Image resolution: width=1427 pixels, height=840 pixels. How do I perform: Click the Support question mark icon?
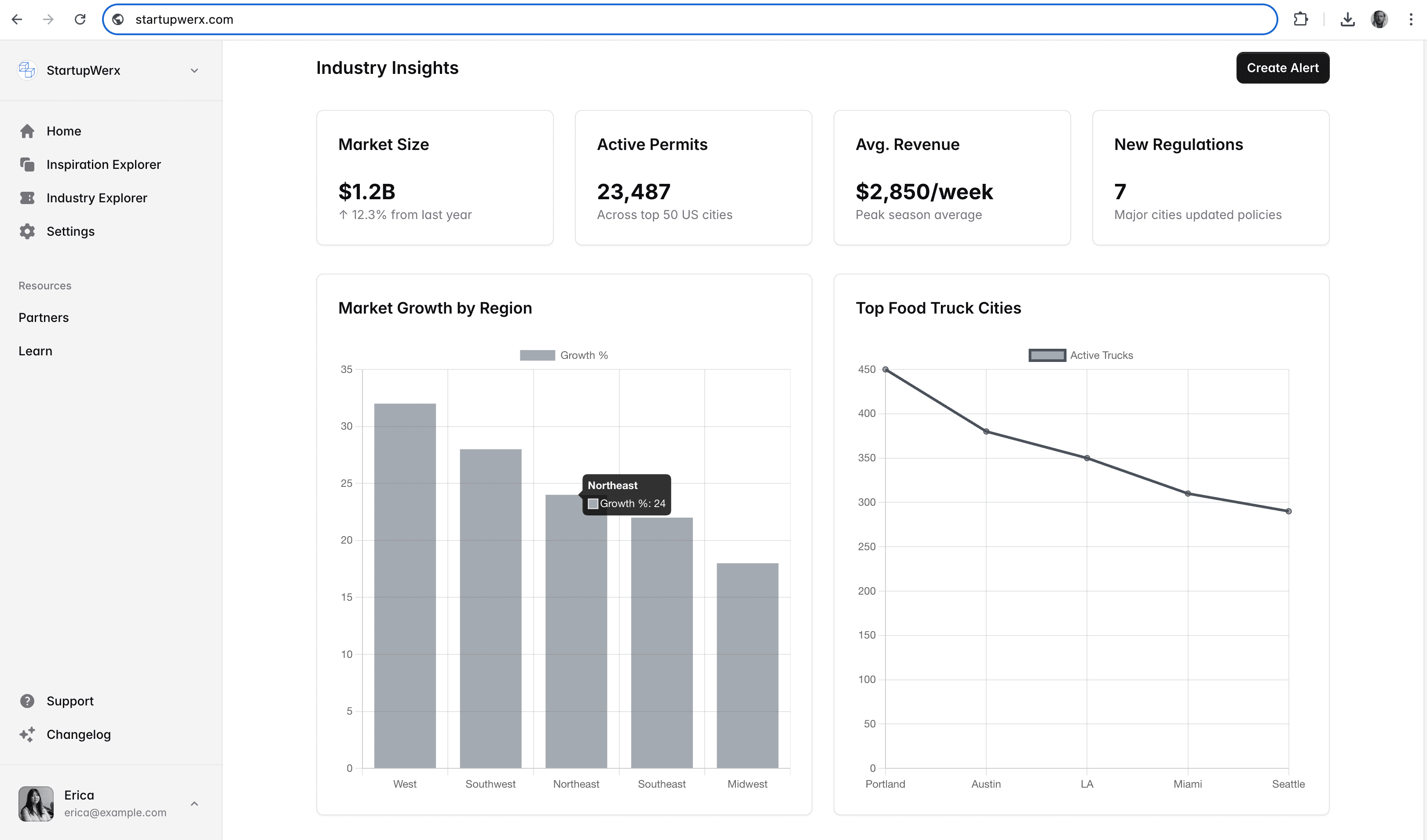tap(27, 701)
